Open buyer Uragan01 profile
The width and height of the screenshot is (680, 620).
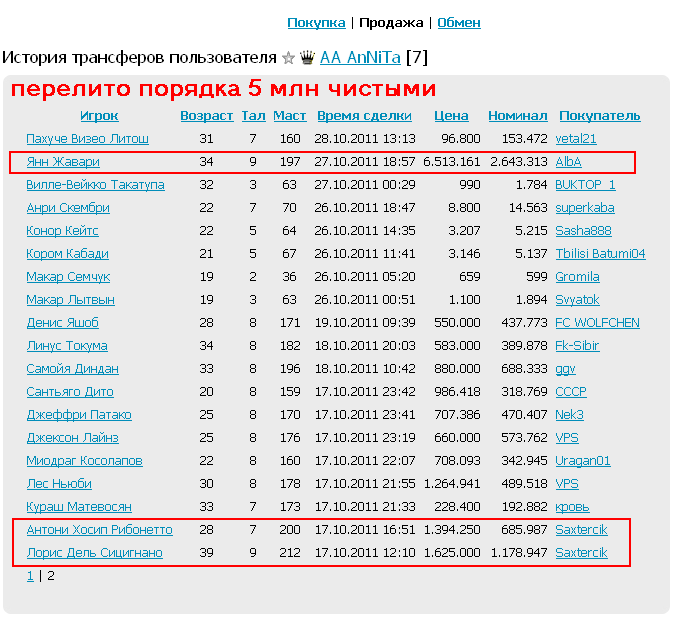coord(583,460)
